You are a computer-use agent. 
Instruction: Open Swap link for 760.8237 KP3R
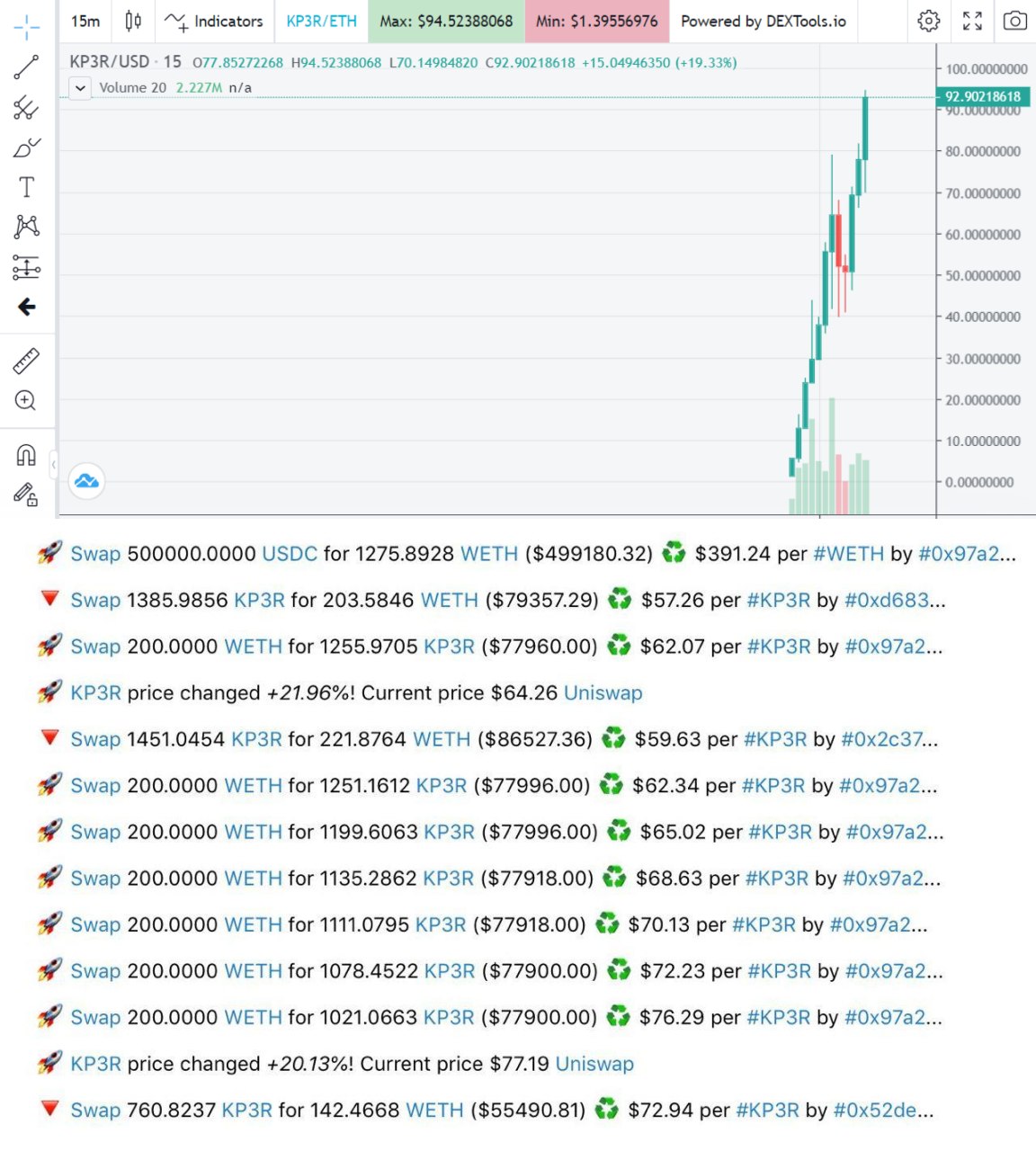pyautogui.click(x=95, y=1110)
